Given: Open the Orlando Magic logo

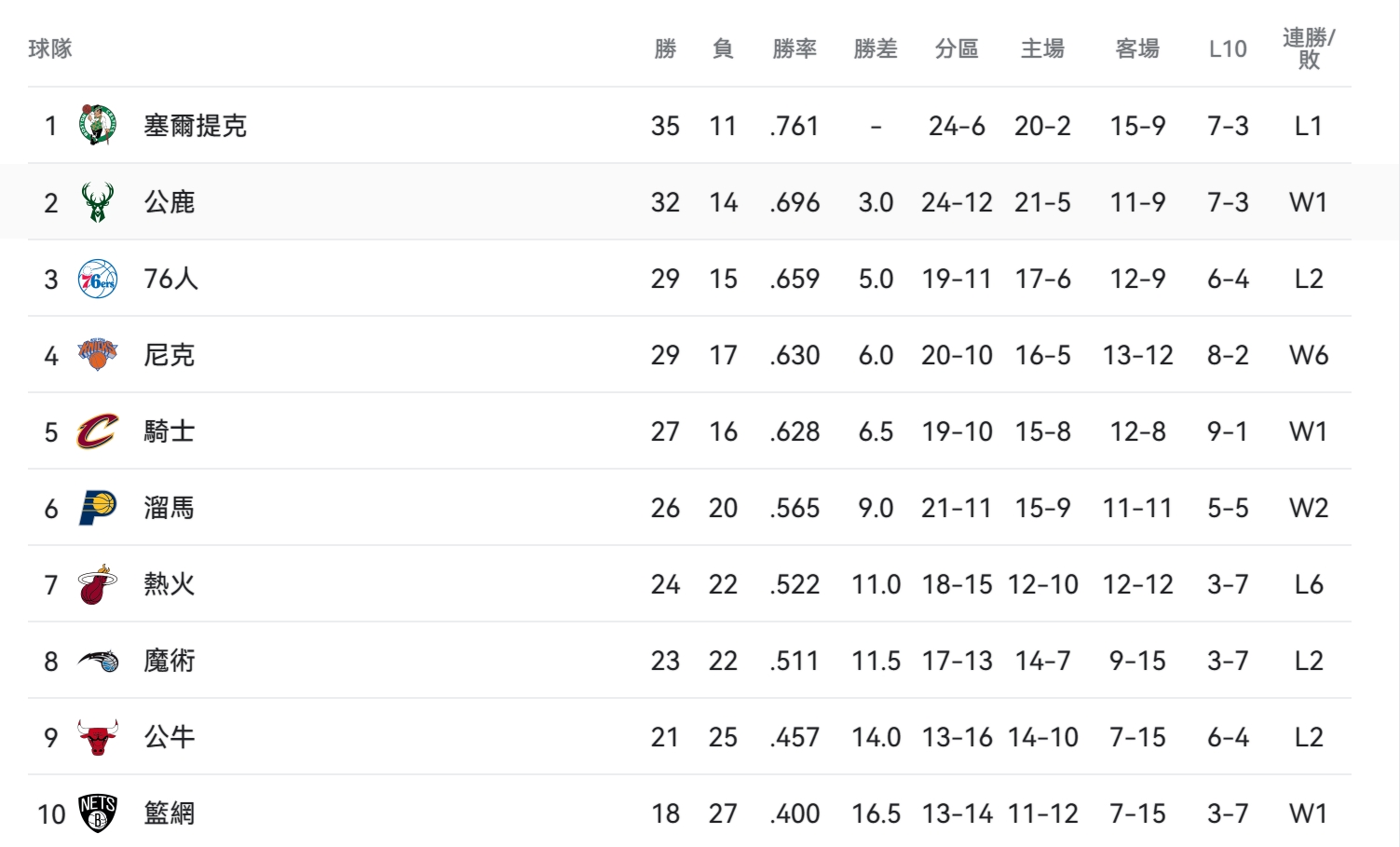Looking at the screenshot, I should 98,661.
